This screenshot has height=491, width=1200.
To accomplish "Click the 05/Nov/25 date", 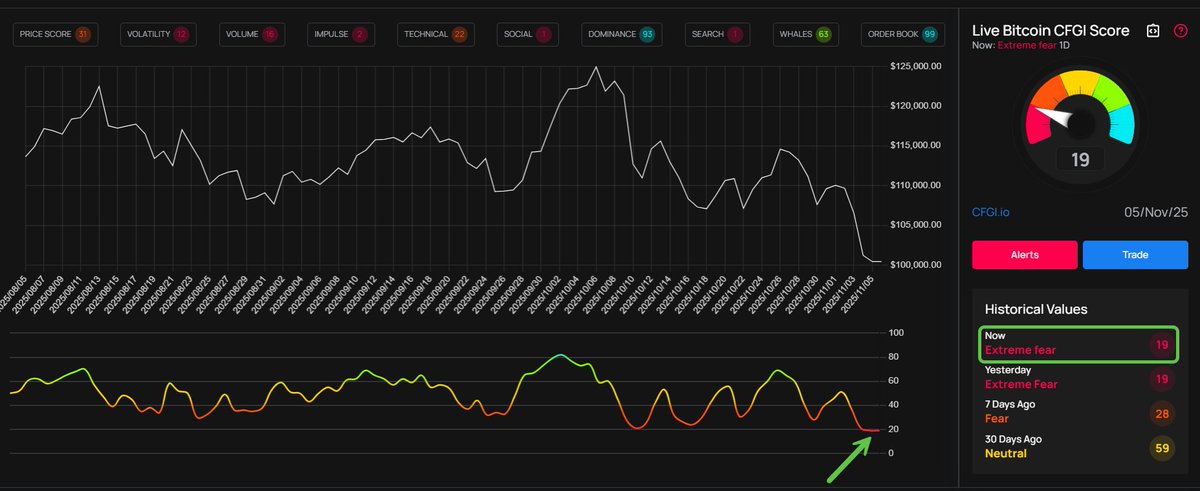I will coord(1158,211).
